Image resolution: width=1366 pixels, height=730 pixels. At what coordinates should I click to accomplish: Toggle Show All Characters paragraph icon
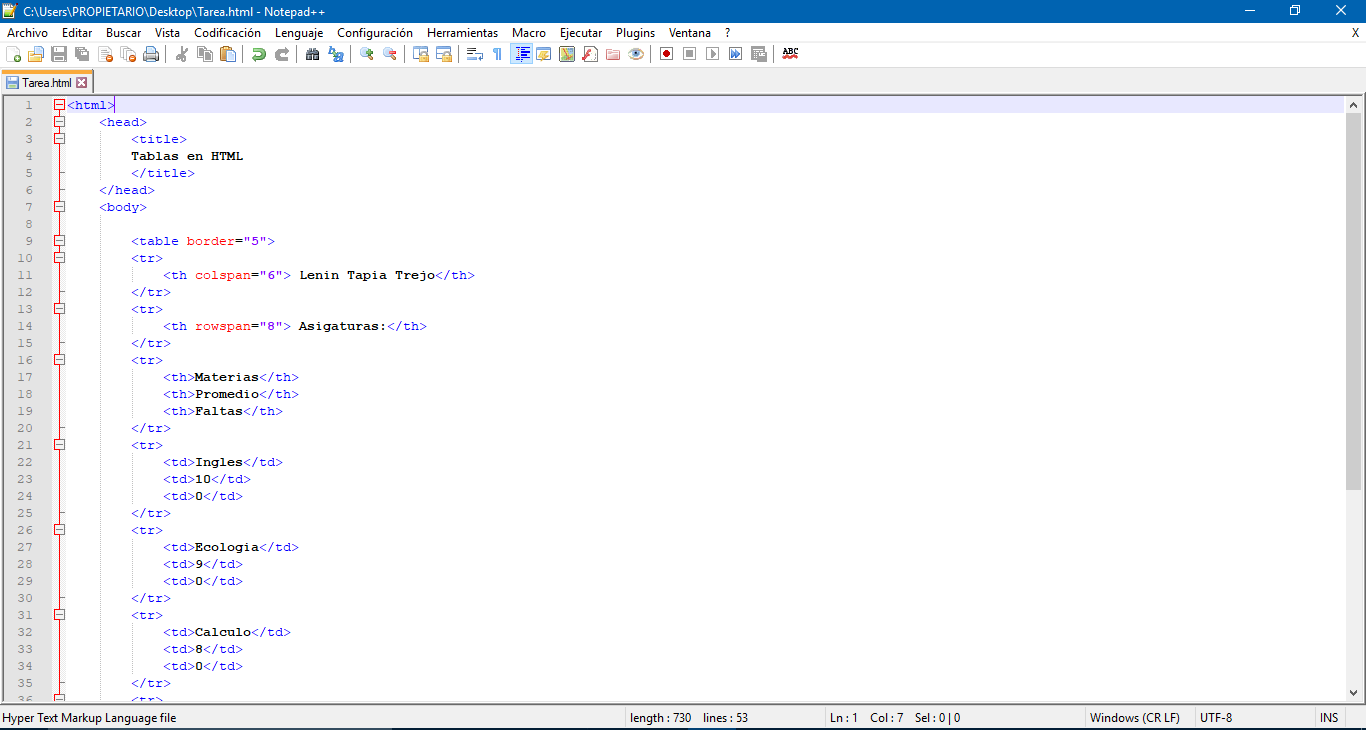[497, 53]
